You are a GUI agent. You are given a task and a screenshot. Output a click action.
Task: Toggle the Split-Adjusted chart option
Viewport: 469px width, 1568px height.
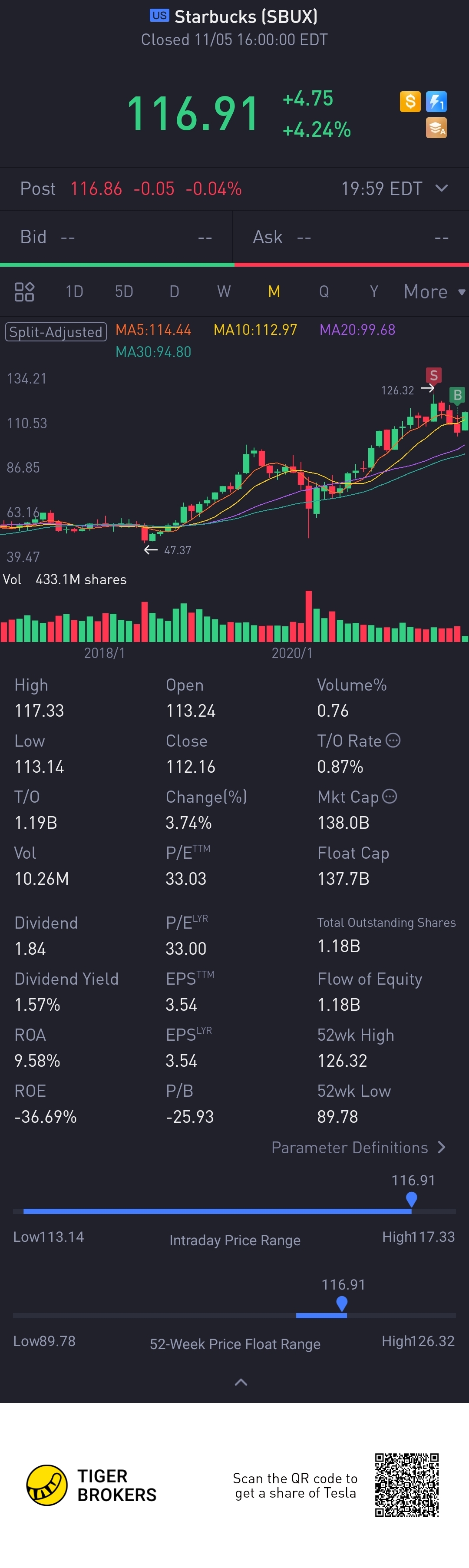coord(56,332)
